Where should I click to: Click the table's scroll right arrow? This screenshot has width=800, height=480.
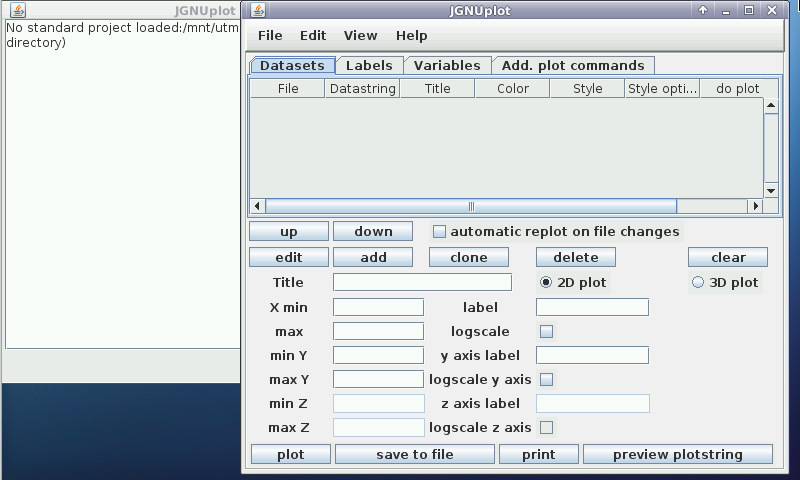tap(756, 206)
